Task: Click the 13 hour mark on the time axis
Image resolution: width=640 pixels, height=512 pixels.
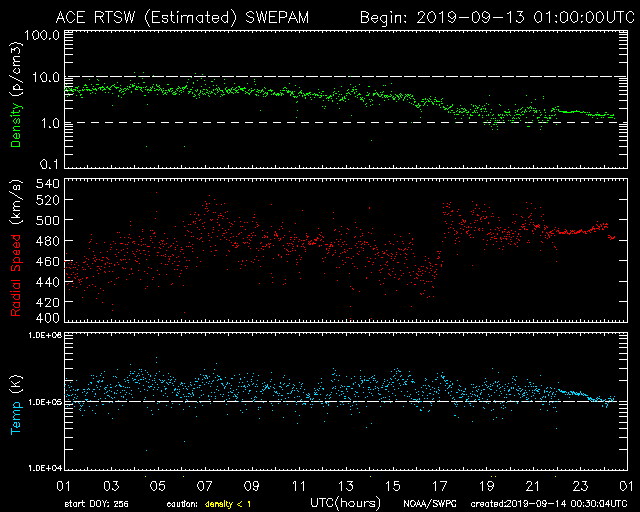Action: tap(346, 484)
